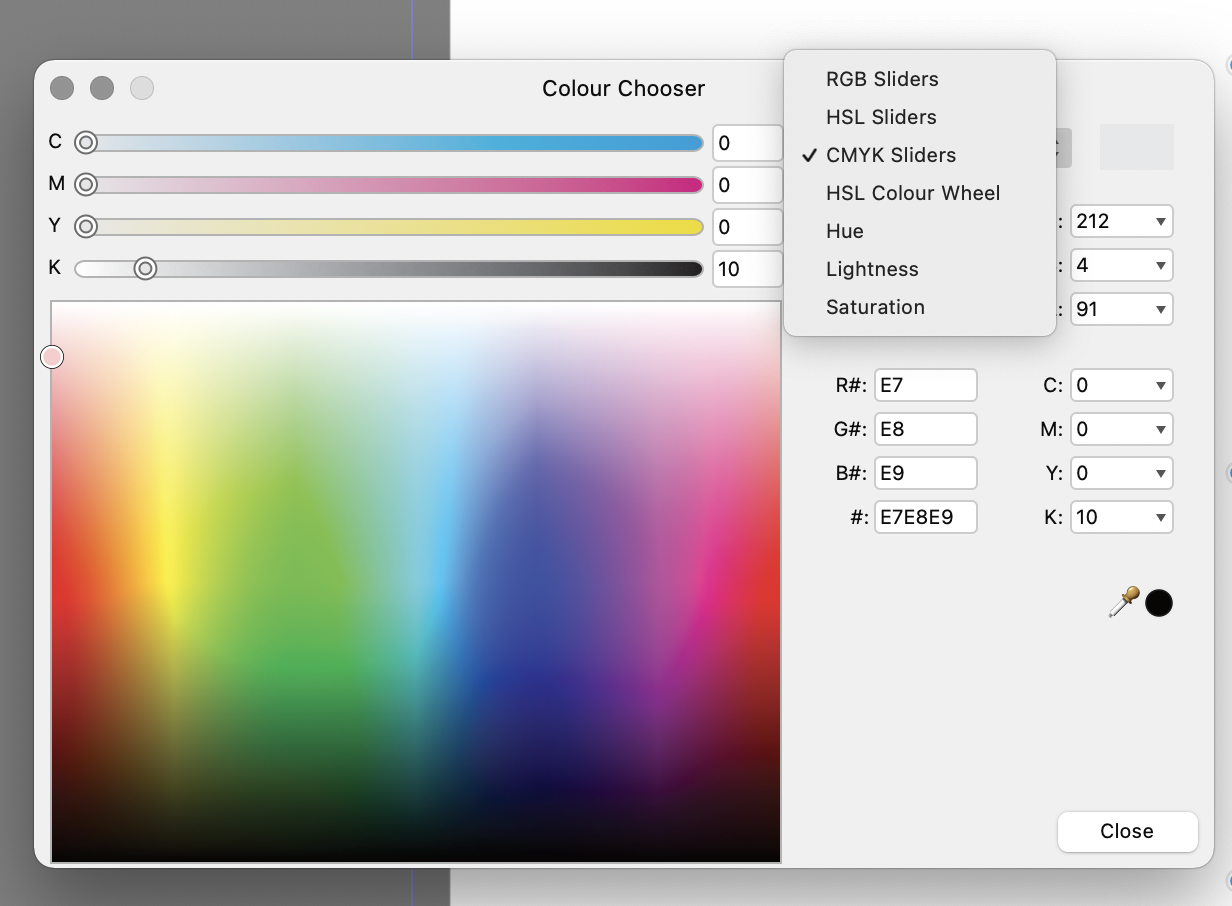
Task: Choose Saturation from the menu
Action: pyautogui.click(x=875, y=307)
